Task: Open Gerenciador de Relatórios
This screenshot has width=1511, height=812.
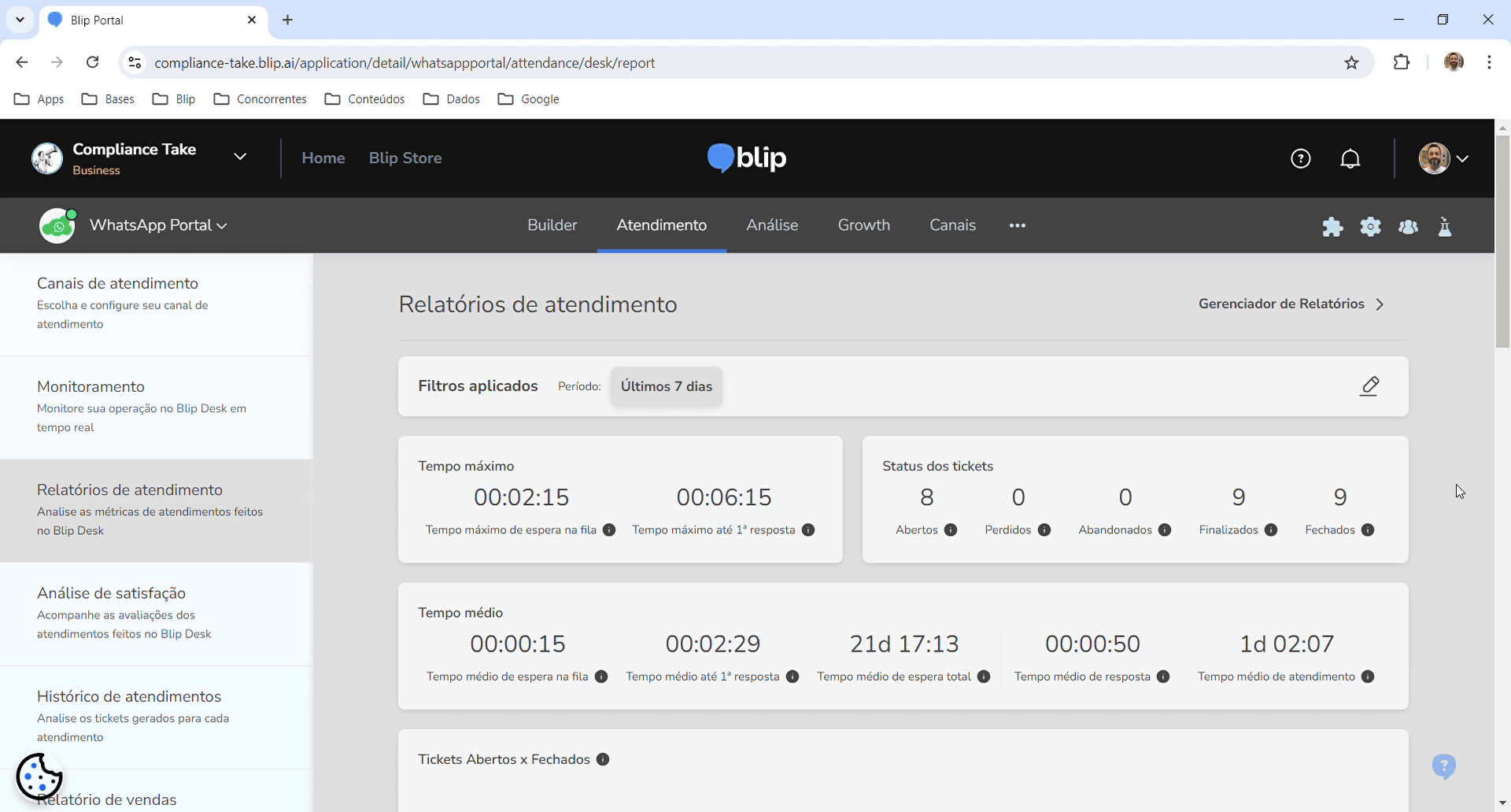Action: pyautogui.click(x=1281, y=304)
